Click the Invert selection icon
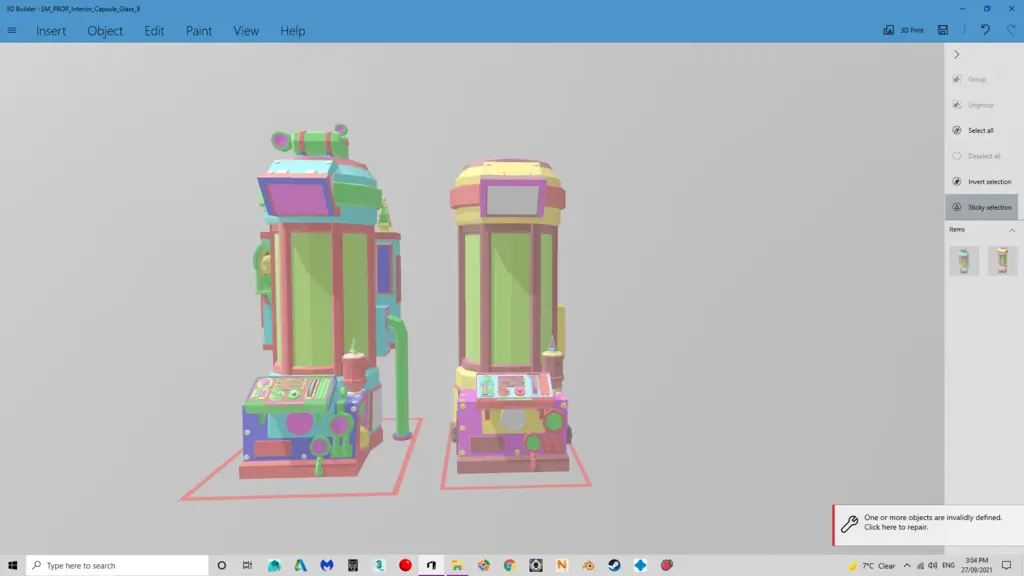The image size is (1024, 576). click(958, 181)
